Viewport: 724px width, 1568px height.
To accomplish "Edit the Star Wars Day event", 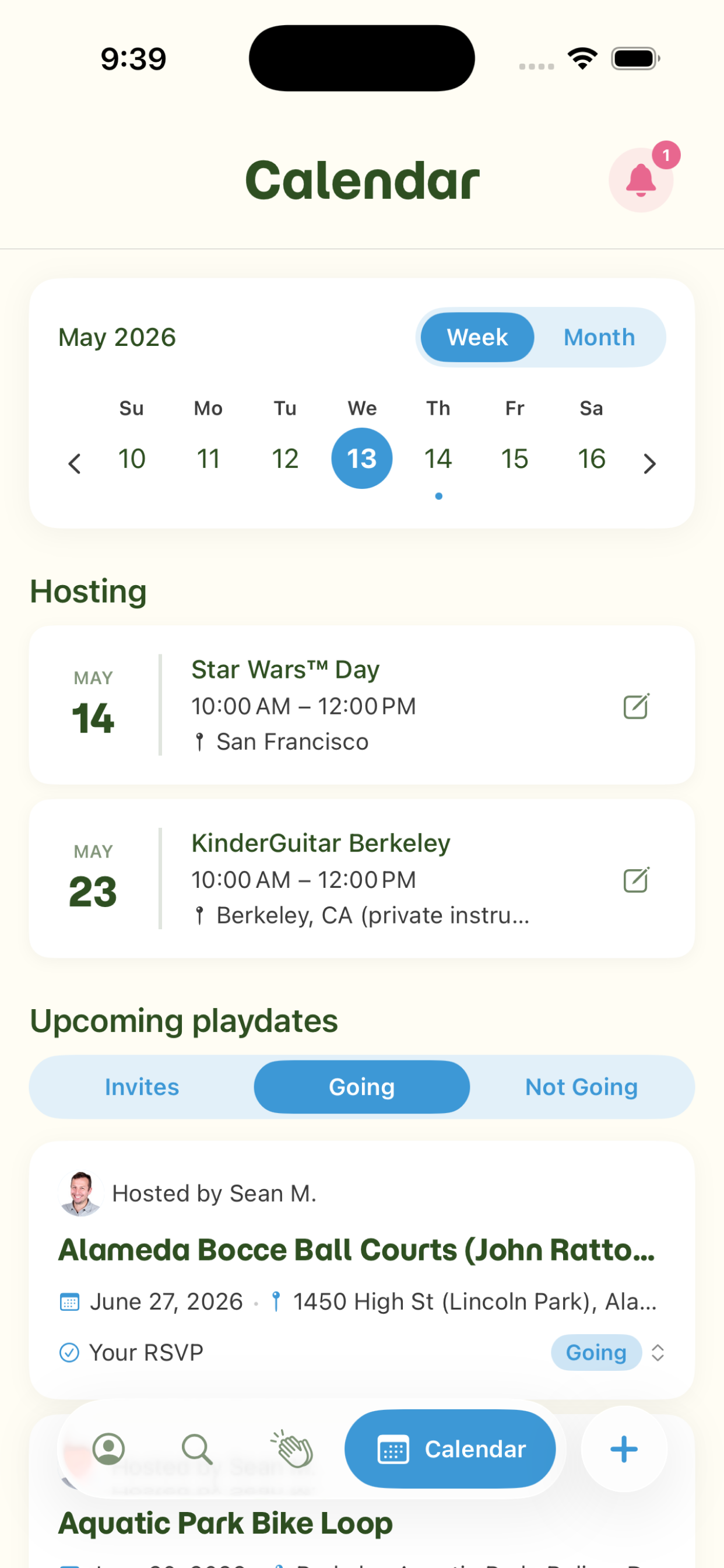I will point(637,706).
